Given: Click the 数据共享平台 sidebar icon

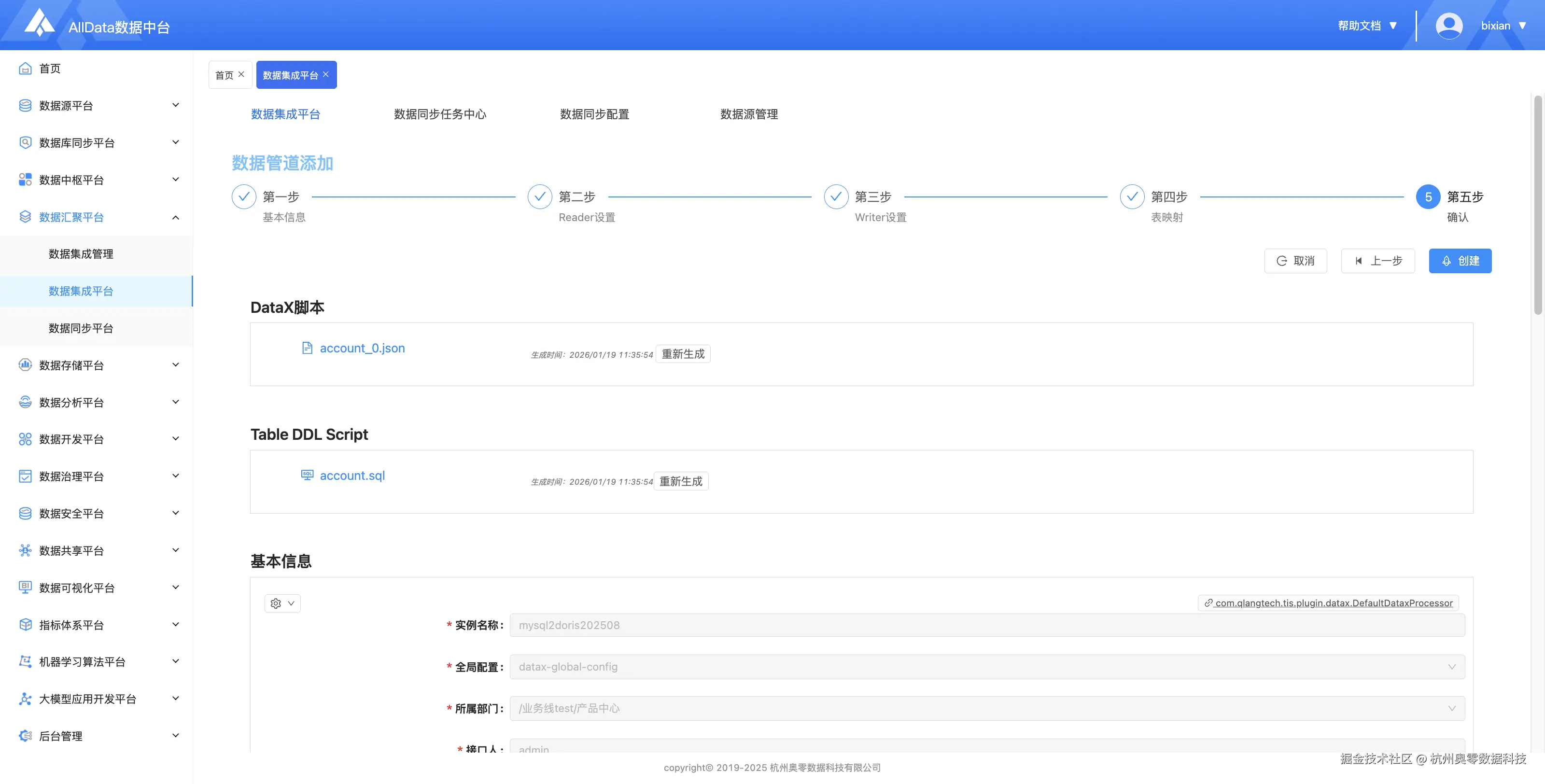Looking at the screenshot, I should (x=25, y=550).
